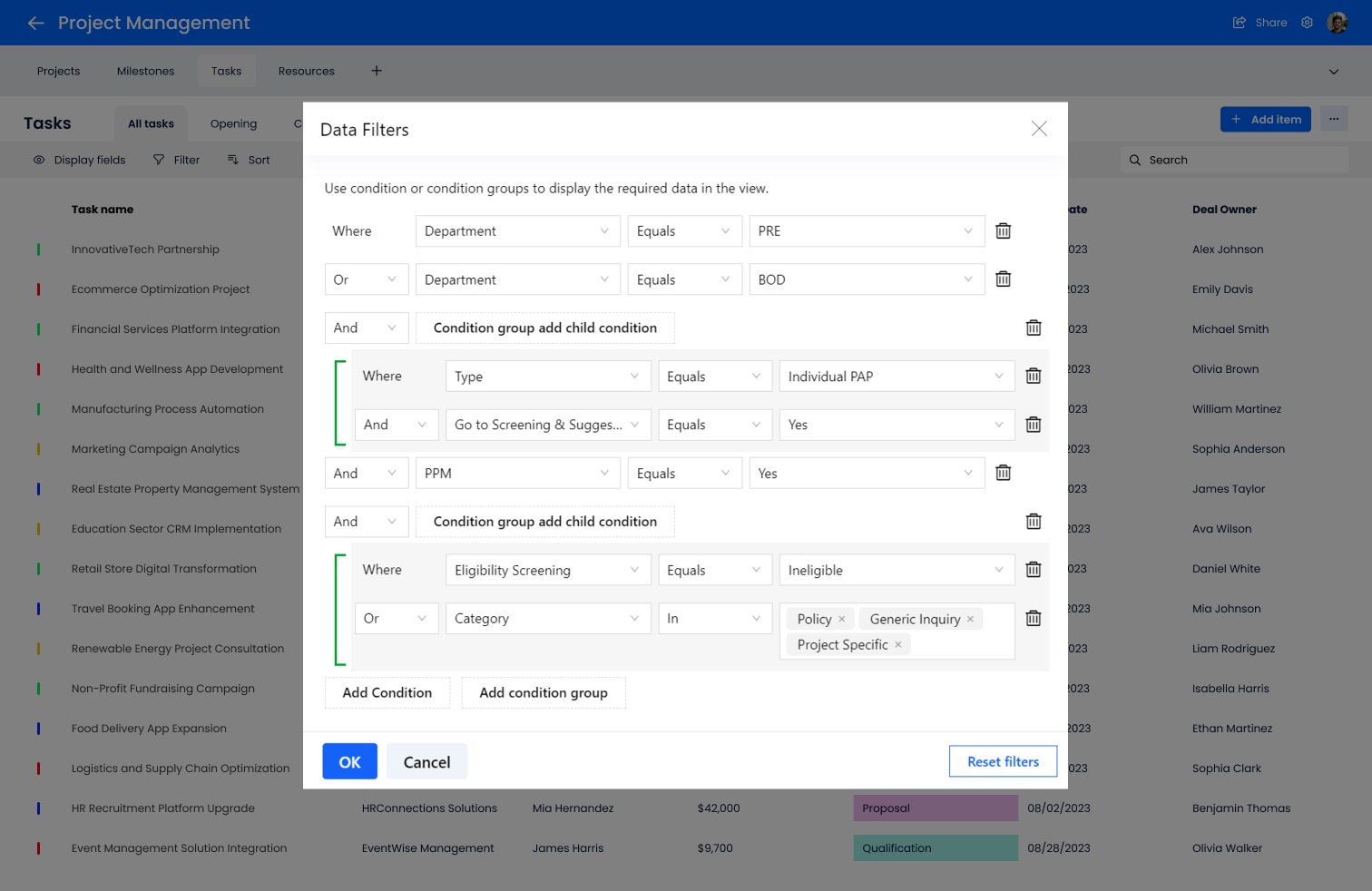Delete the Eligibility Screening condition row
This screenshot has width=1372, height=891.
pos(1033,569)
